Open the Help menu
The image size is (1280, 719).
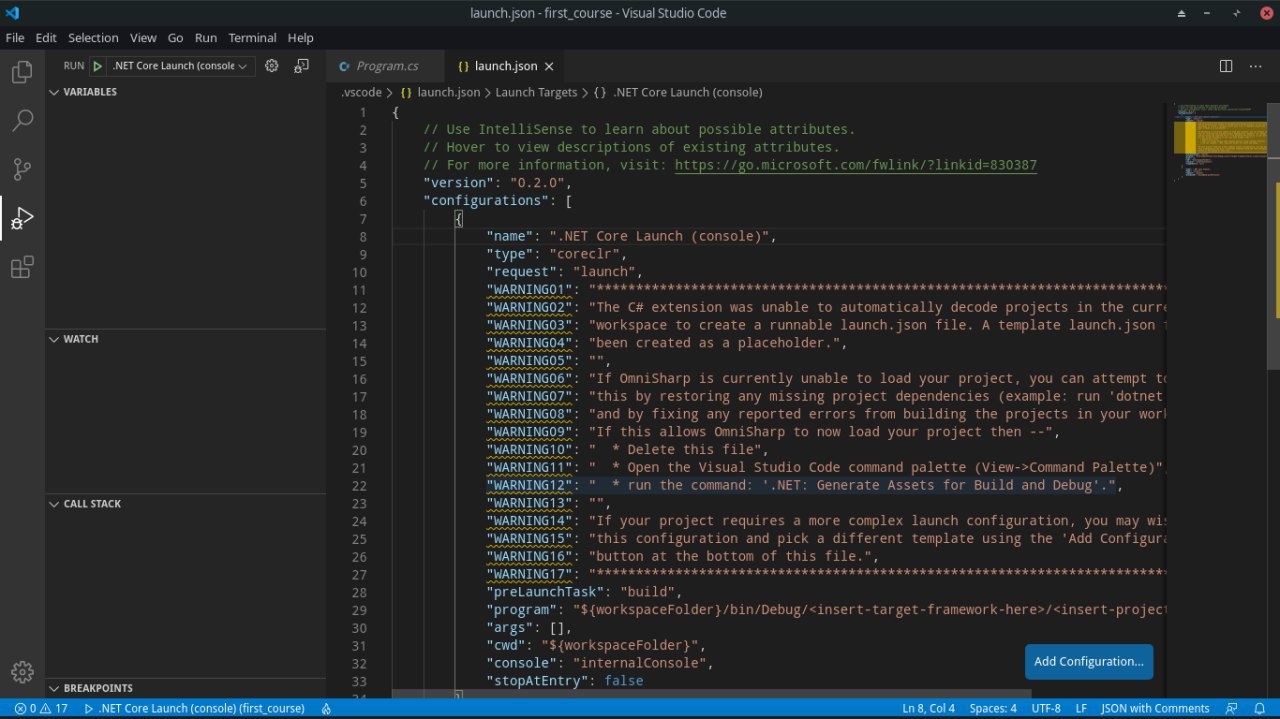(300, 38)
